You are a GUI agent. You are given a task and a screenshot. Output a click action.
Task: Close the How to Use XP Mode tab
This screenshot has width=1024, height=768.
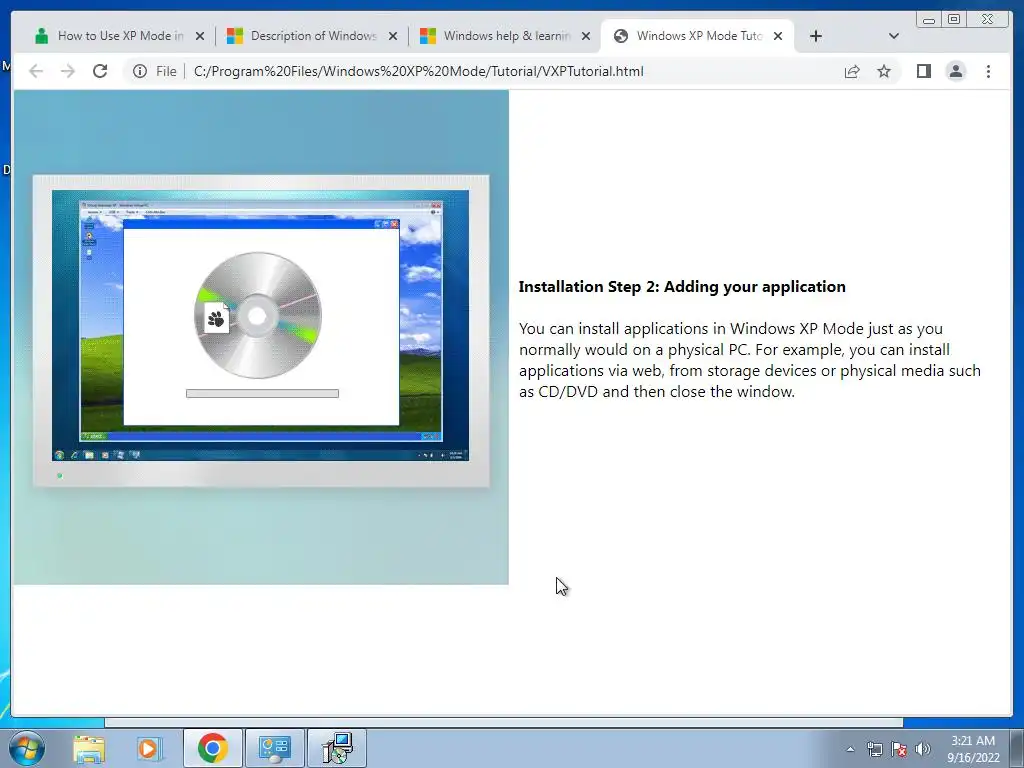(x=200, y=36)
